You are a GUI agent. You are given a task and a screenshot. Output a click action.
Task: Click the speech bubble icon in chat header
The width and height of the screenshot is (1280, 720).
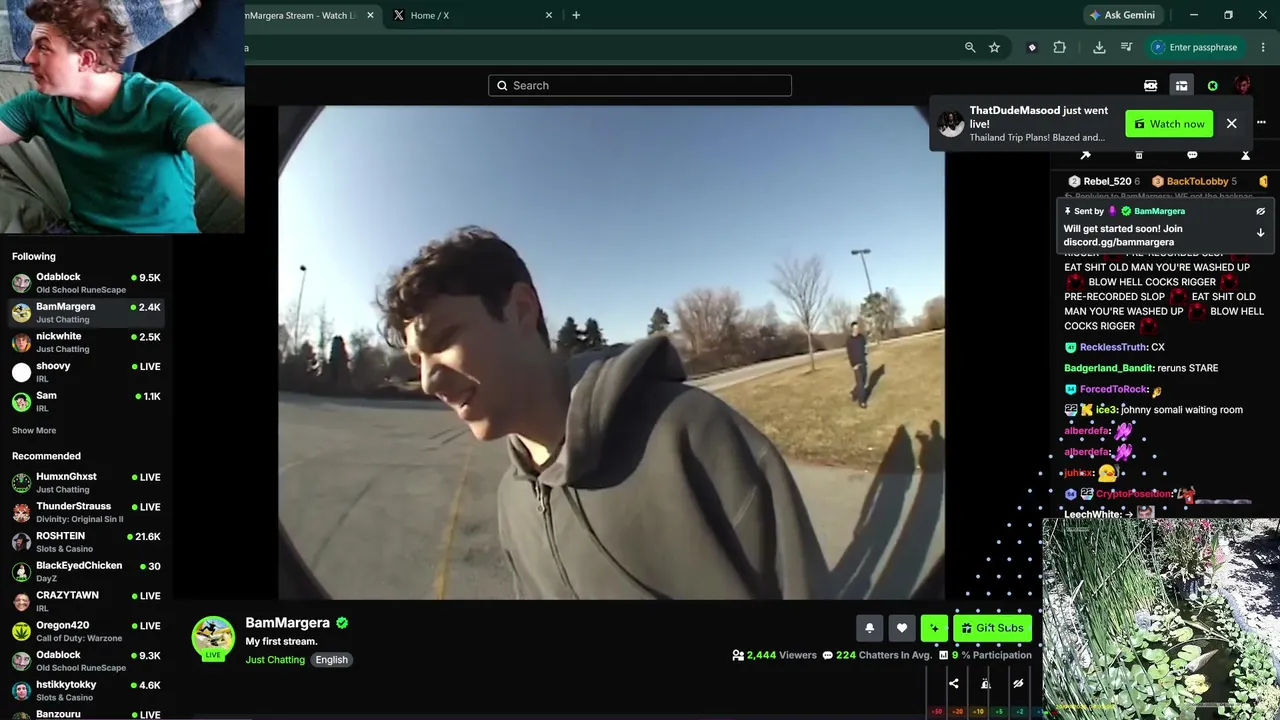[1192, 155]
